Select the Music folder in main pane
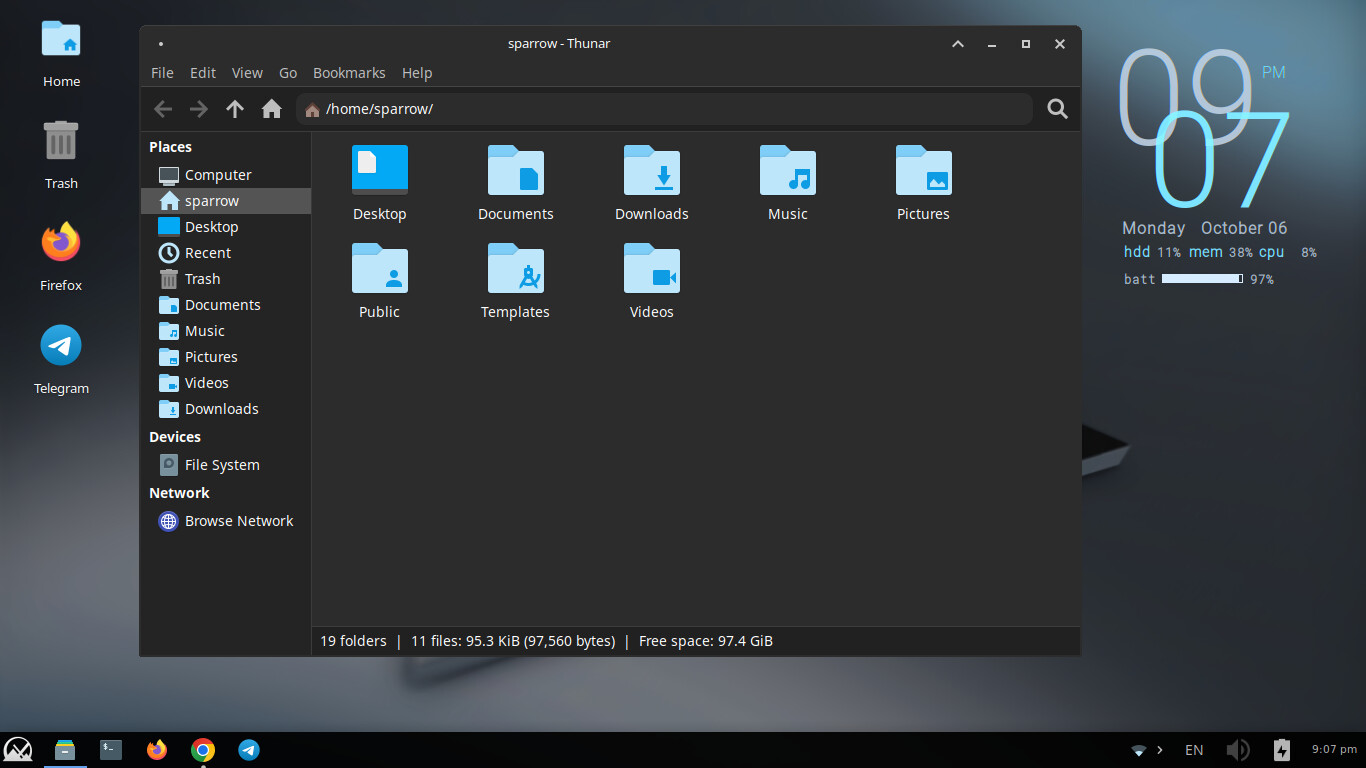 tap(787, 171)
